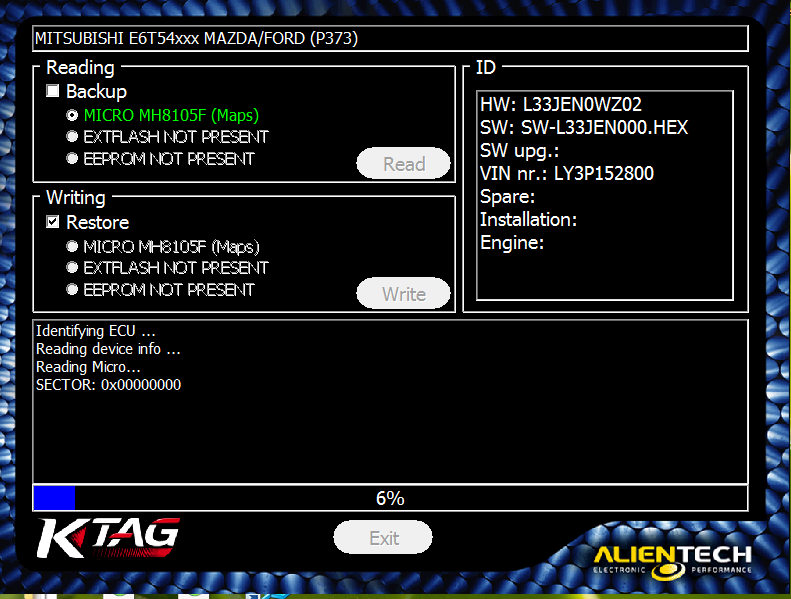
Task: Click the SW upg.: line in ID box
Action: tap(519, 151)
